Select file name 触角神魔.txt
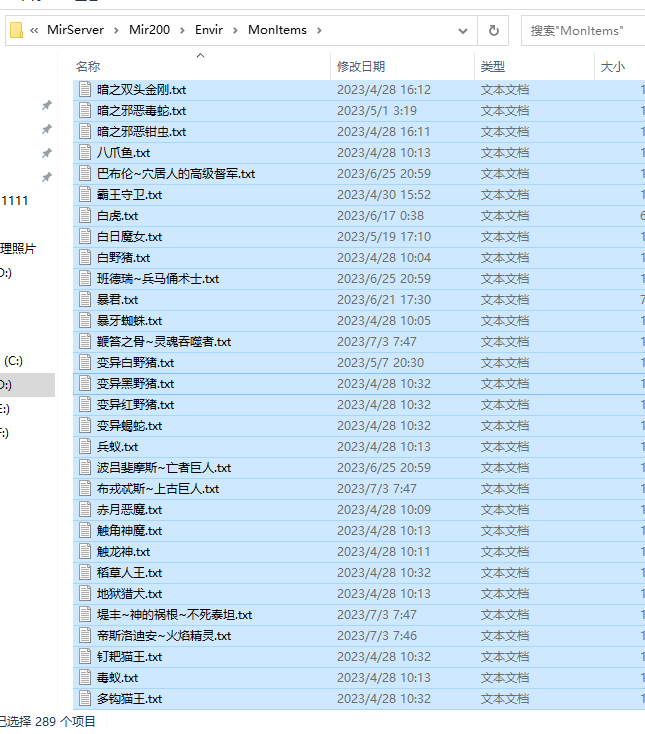The width and height of the screenshot is (645, 734). pyautogui.click(x=129, y=531)
